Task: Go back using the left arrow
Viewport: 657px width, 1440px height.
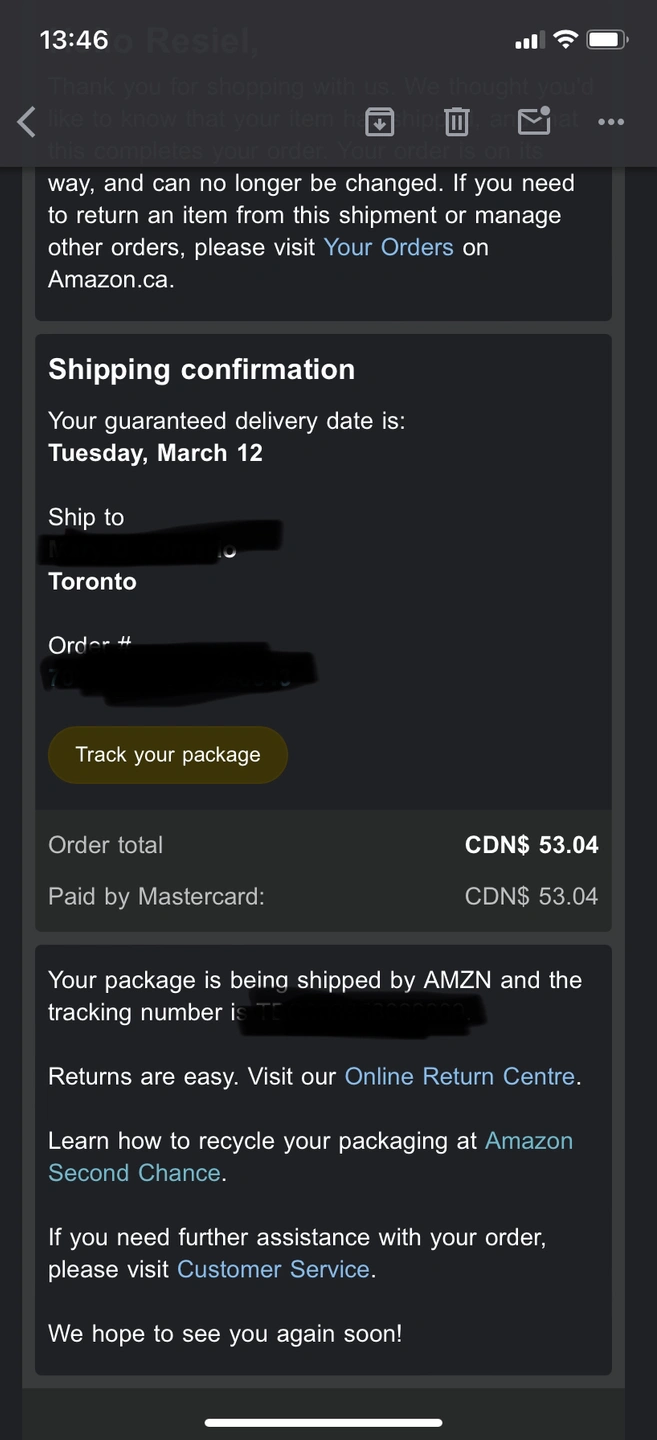Action: pyautogui.click(x=27, y=122)
